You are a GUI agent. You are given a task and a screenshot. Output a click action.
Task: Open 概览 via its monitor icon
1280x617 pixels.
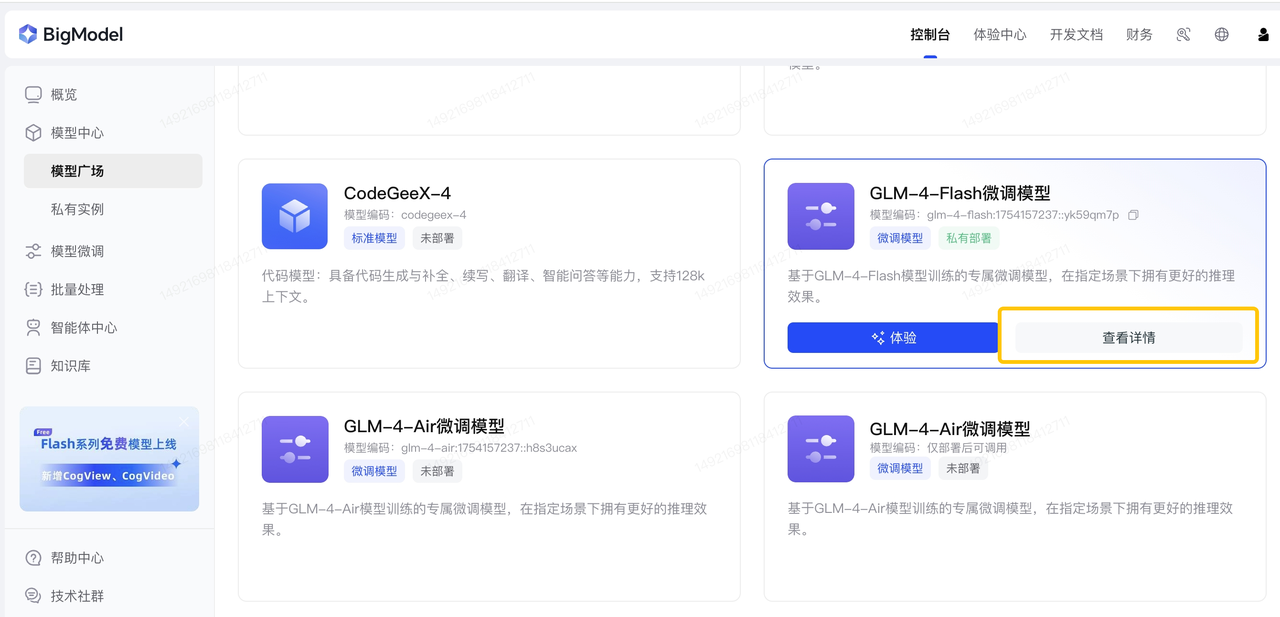point(33,94)
